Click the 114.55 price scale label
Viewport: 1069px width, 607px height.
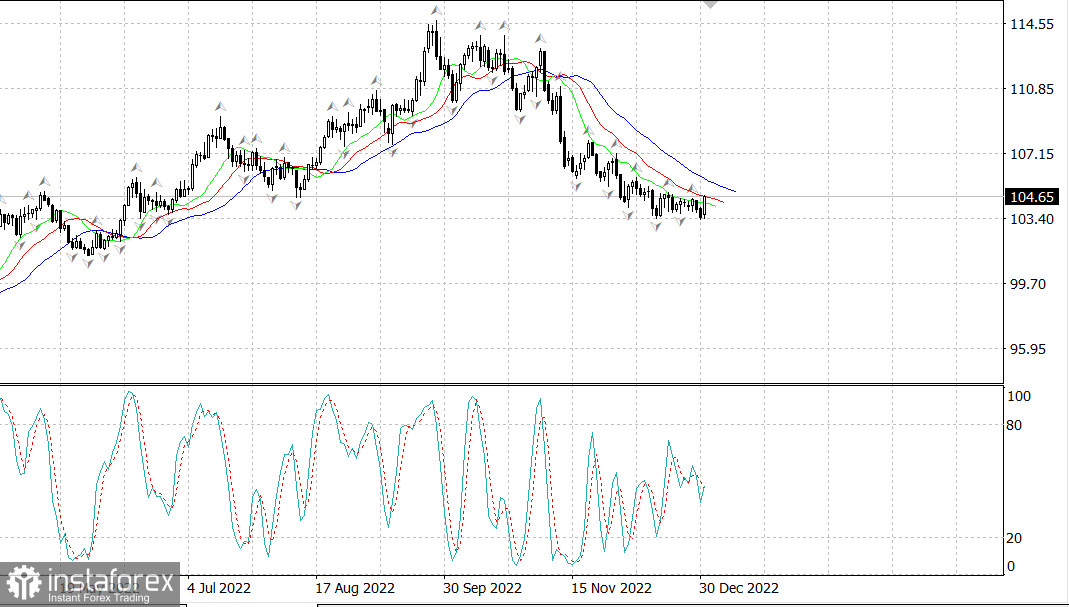coord(1032,24)
